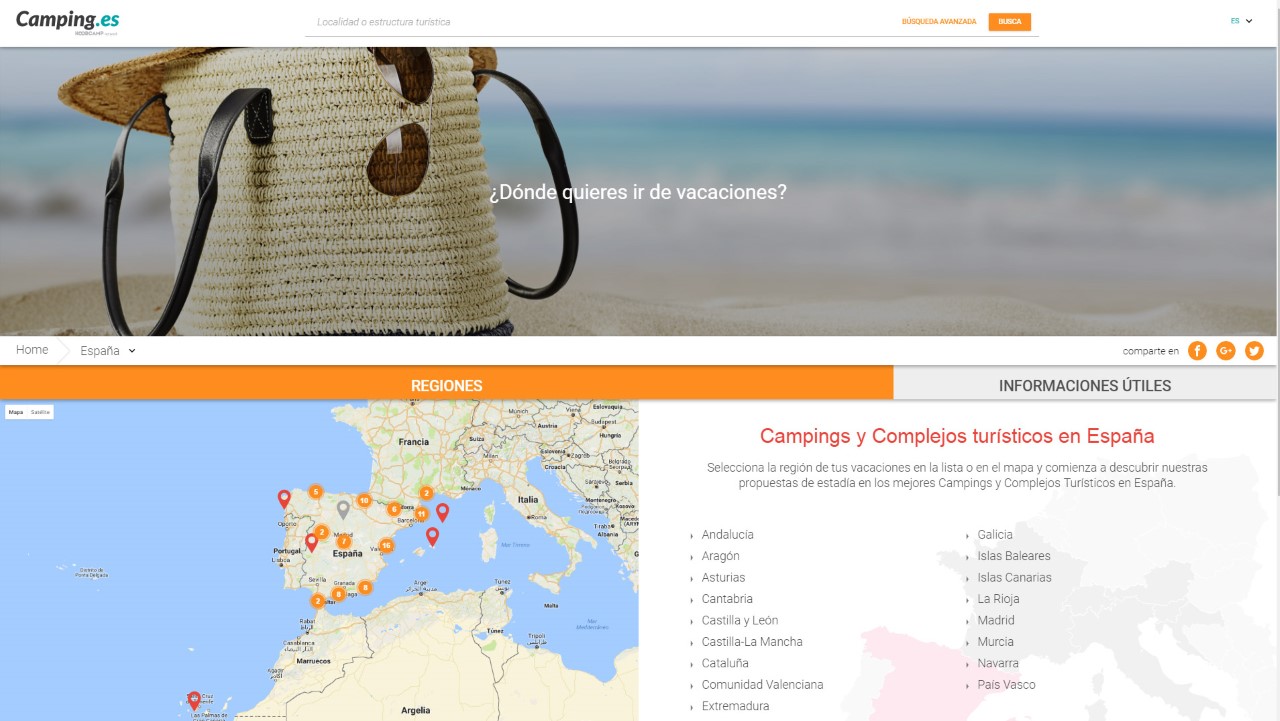Keep the map in Mapa view

tap(14, 410)
